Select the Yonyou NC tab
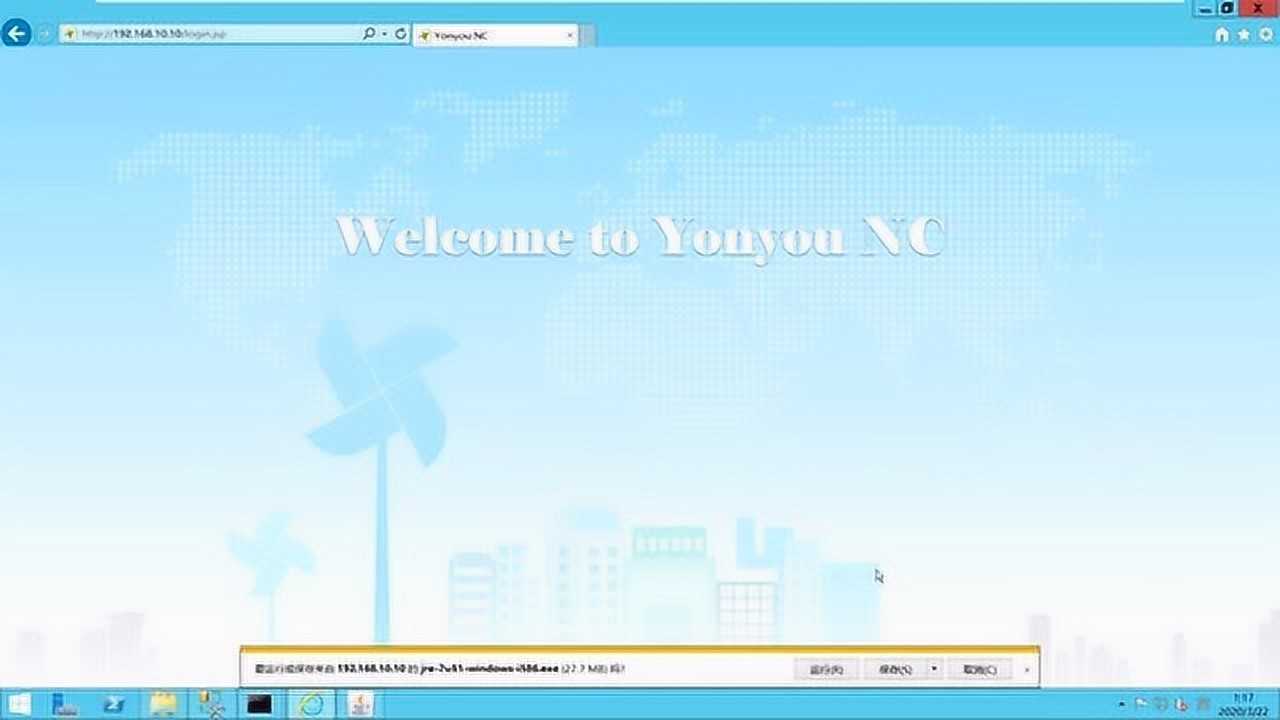1280x720 pixels. pyautogui.click(x=490, y=35)
